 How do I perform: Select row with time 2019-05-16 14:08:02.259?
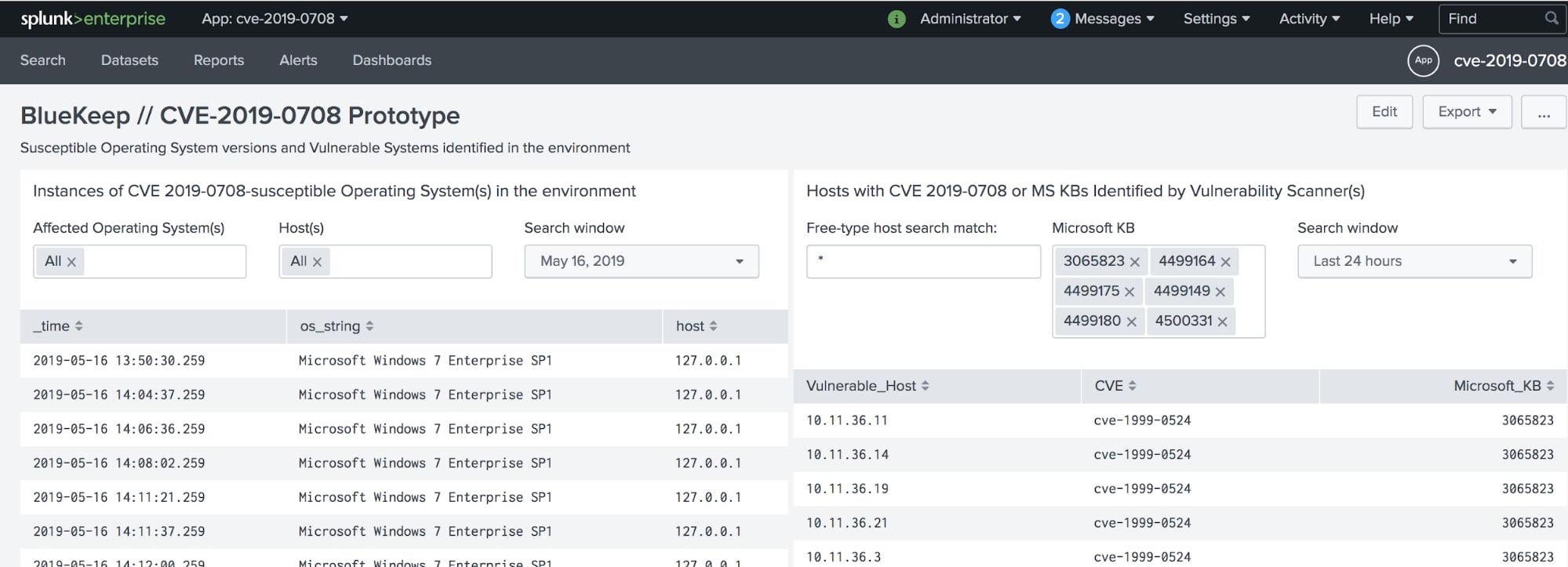coord(404,463)
